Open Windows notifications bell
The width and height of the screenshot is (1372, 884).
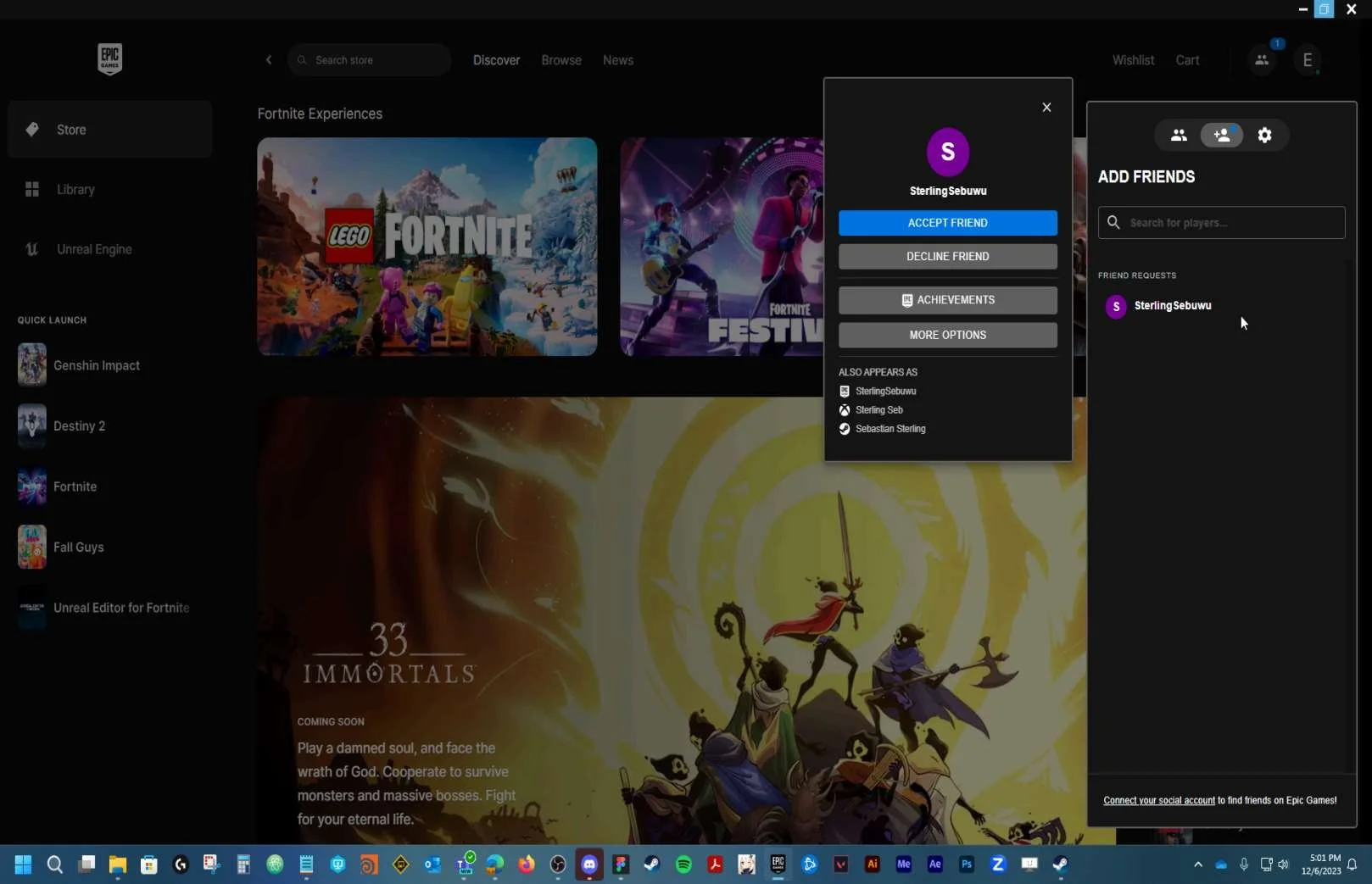(x=1352, y=865)
